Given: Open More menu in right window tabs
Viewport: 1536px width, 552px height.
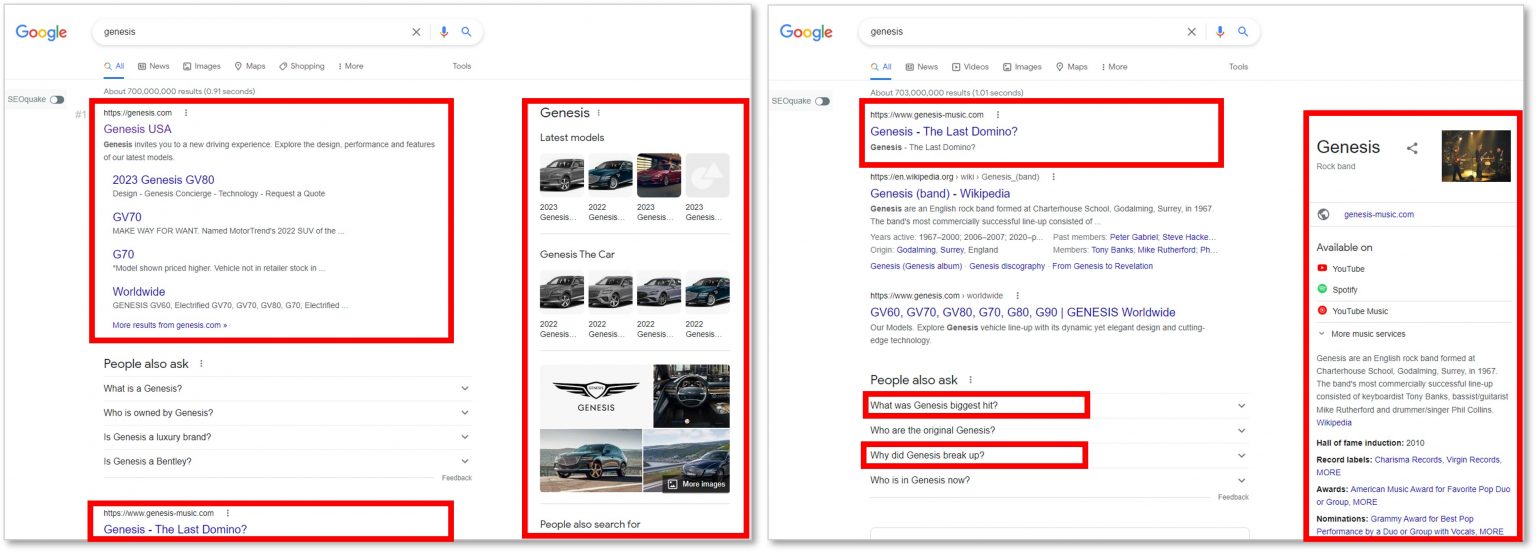Looking at the screenshot, I should point(1114,67).
